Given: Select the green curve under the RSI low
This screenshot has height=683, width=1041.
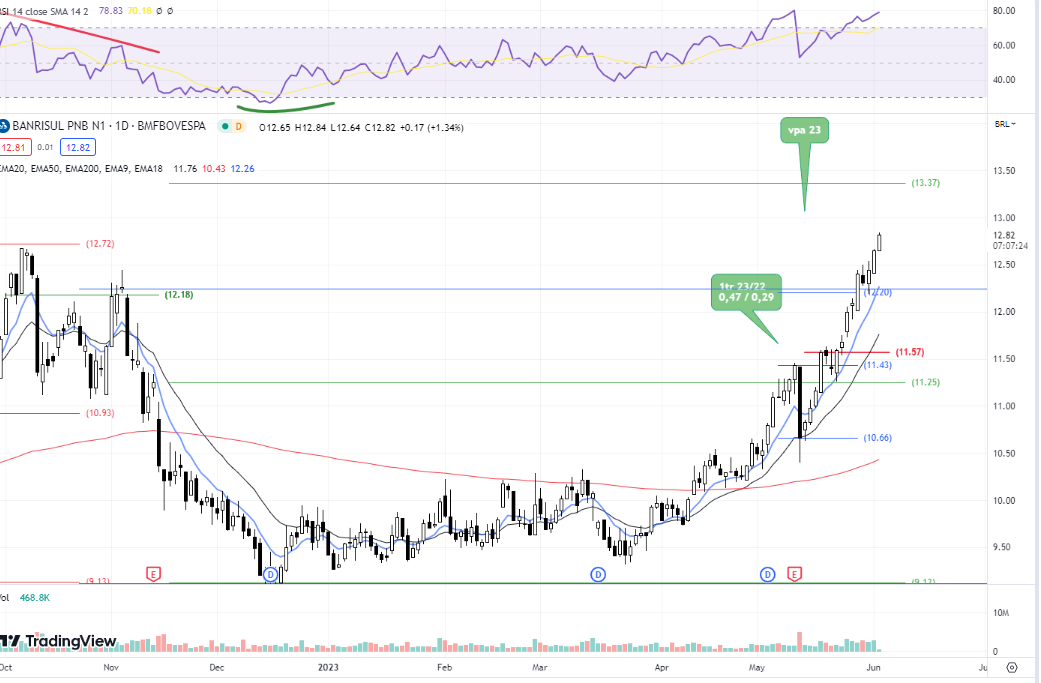Looking at the screenshot, I should 285,107.
